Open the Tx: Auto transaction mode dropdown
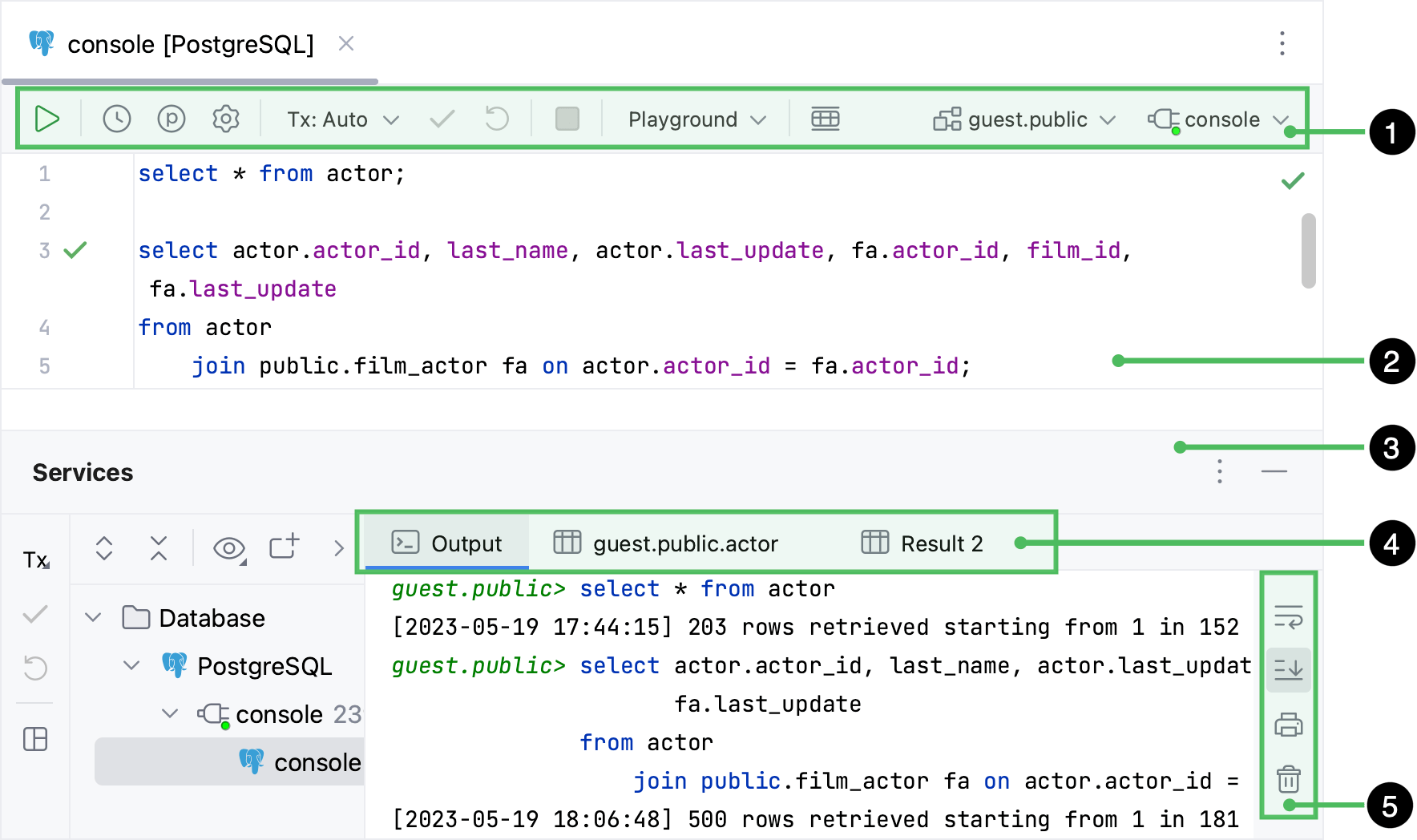This screenshot has height=840, width=1417. (x=339, y=119)
